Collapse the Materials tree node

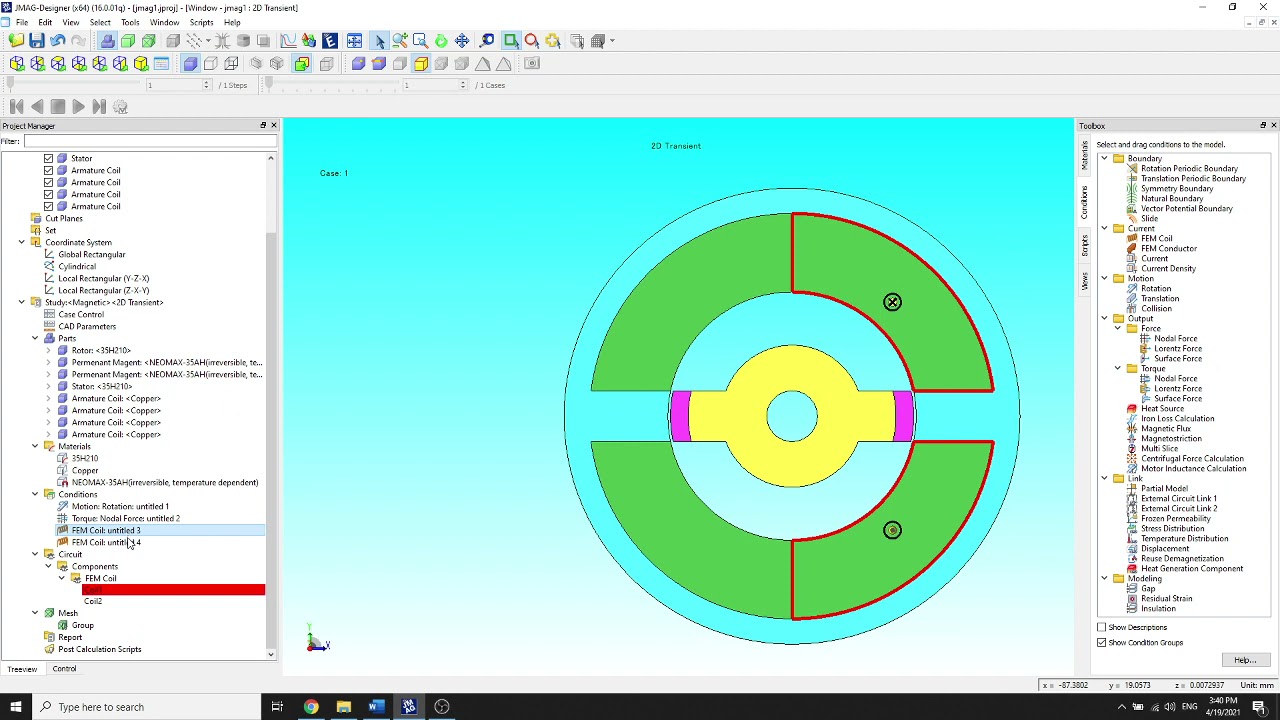(35, 446)
